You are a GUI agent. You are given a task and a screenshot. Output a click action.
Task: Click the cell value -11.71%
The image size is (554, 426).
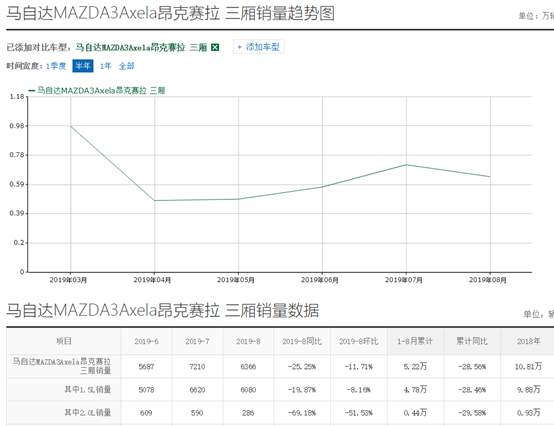click(x=359, y=367)
